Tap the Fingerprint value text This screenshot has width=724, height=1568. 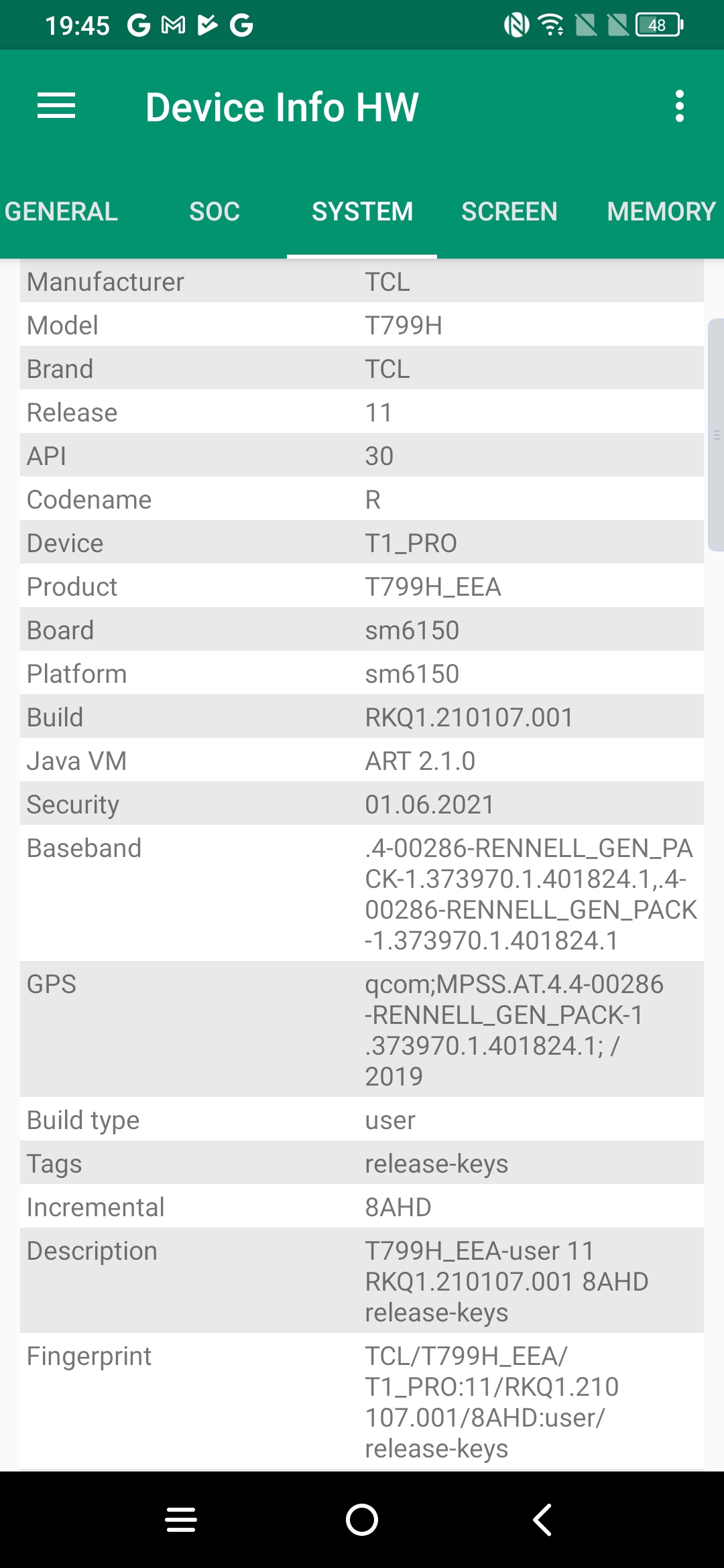491,1402
